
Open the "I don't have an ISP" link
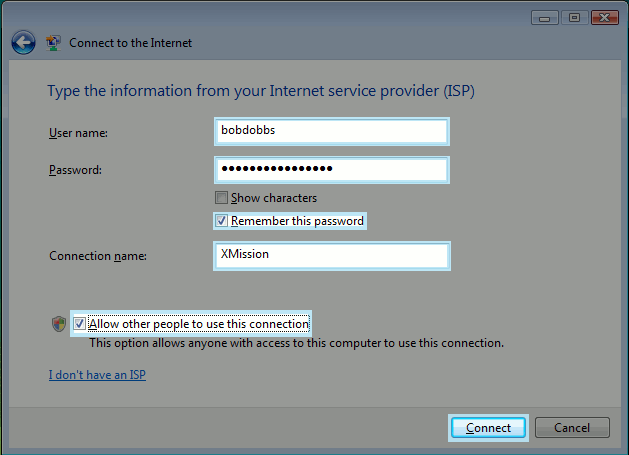coord(97,375)
